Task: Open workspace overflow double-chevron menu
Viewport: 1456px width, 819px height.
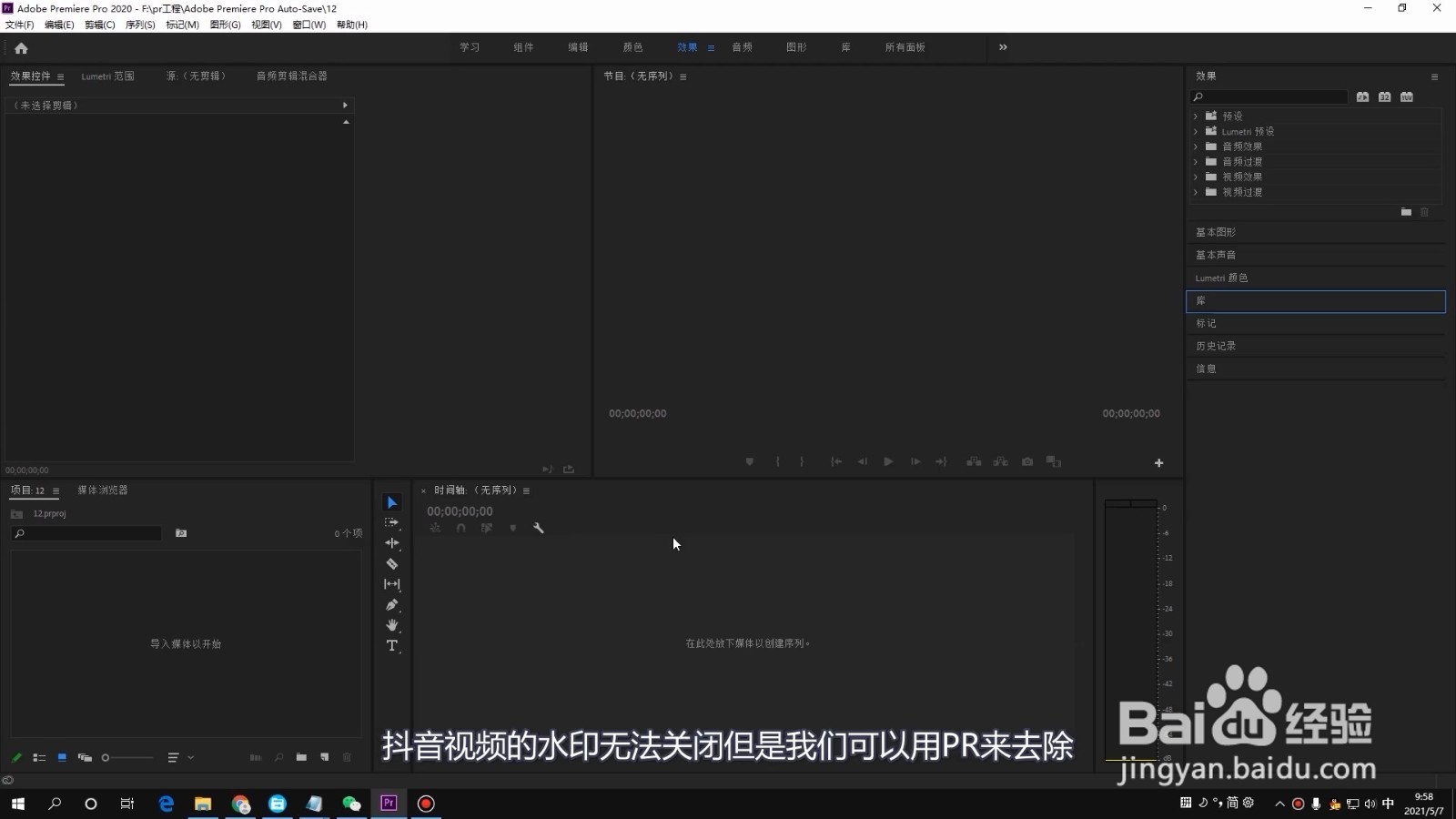Action: pyautogui.click(x=1003, y=47)
